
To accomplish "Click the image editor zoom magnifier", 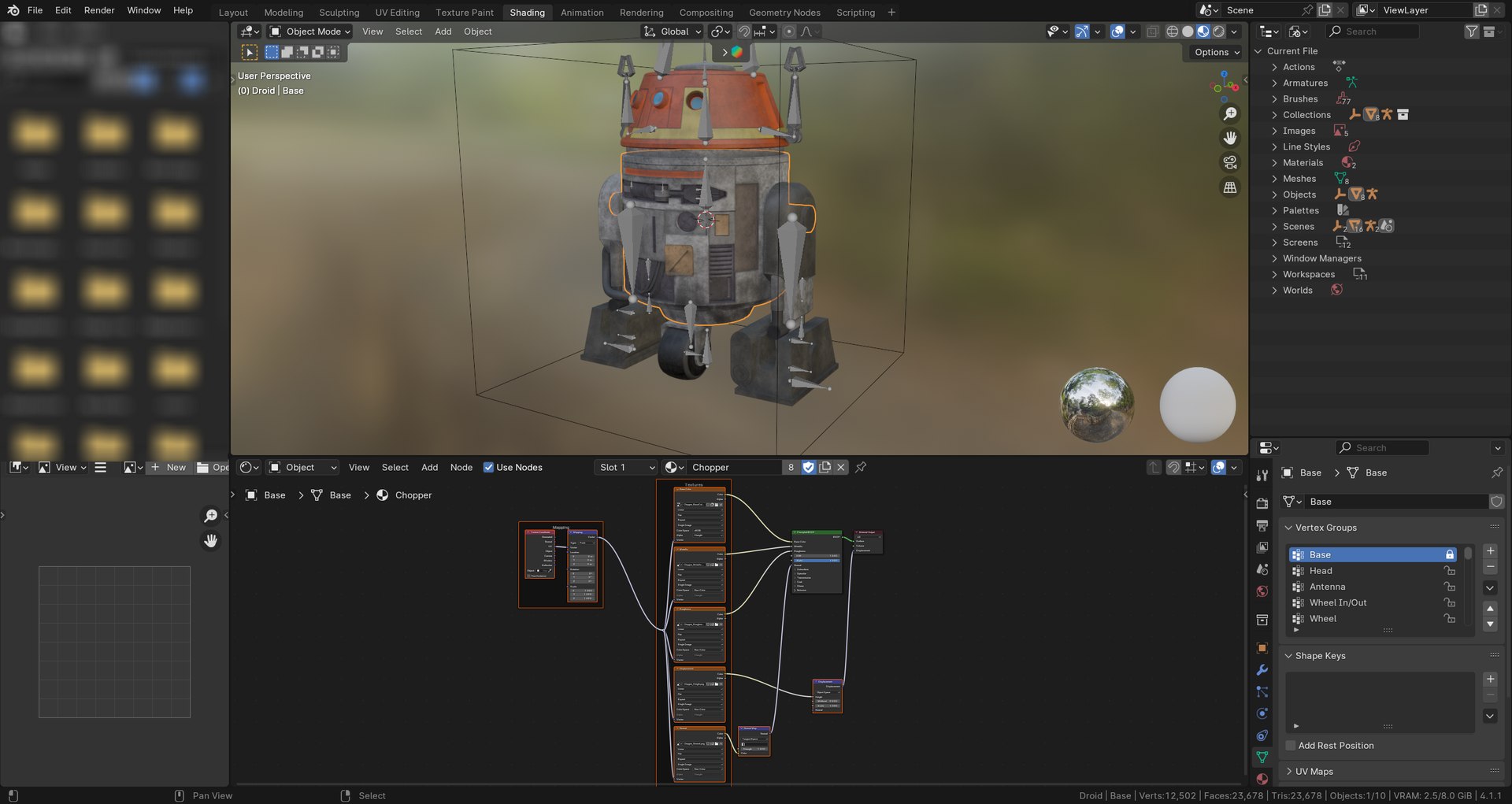I will click(210, 516).
